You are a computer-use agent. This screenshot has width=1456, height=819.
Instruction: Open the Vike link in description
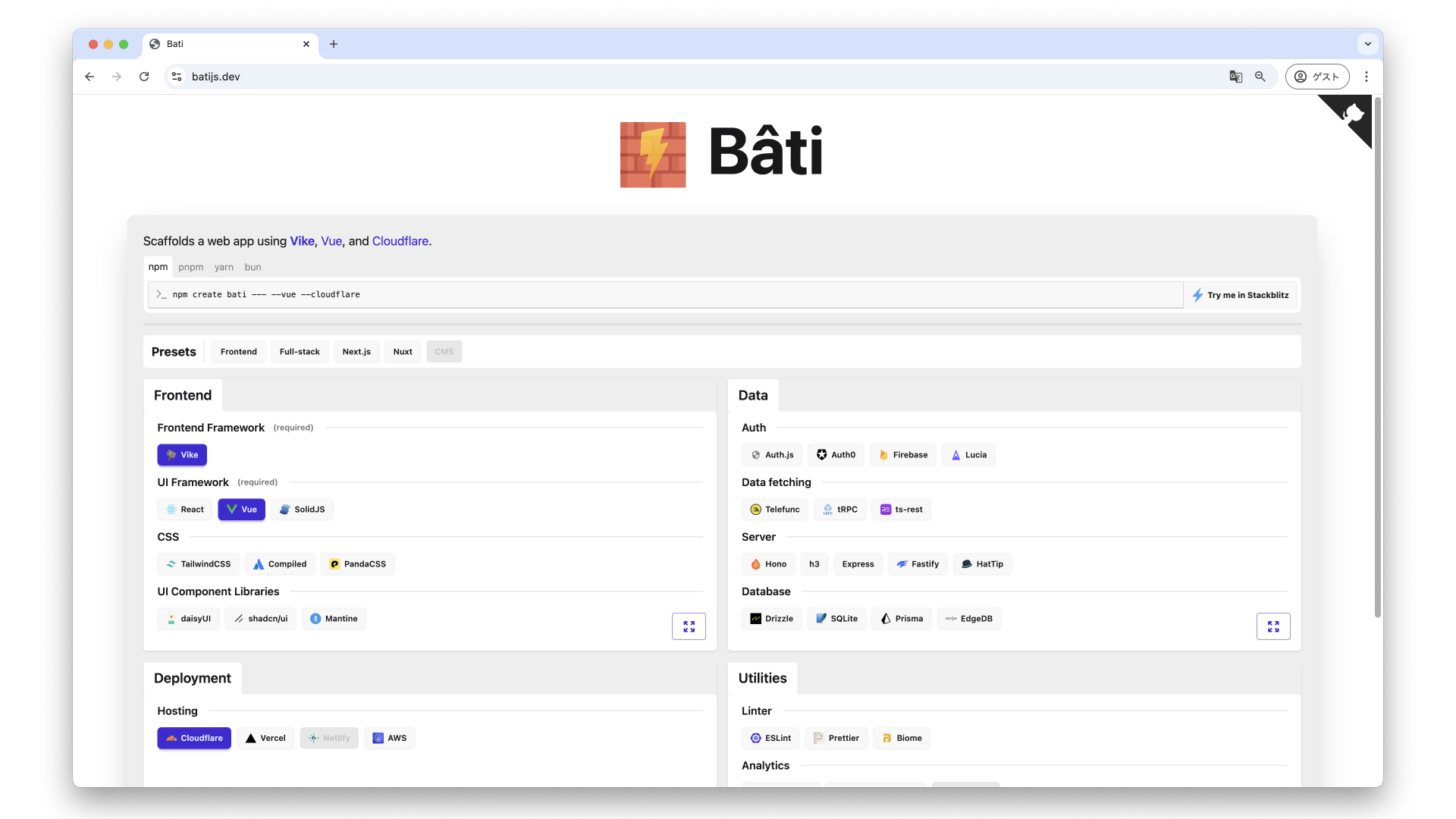(x=302, y=241)
